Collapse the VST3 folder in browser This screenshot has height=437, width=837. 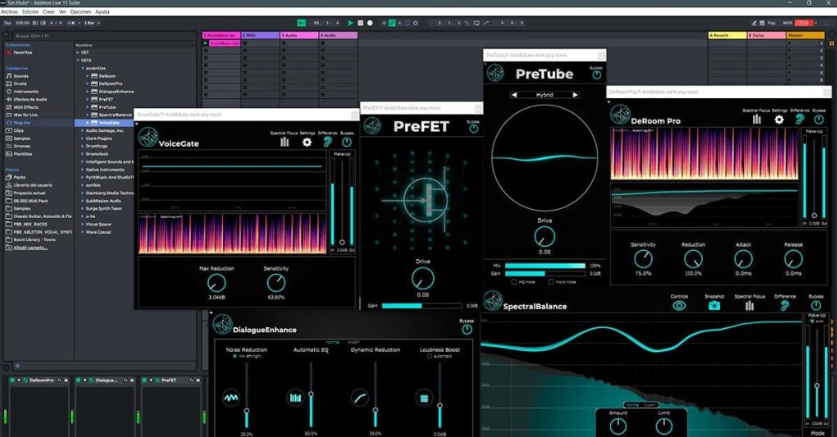click(78, 60)
